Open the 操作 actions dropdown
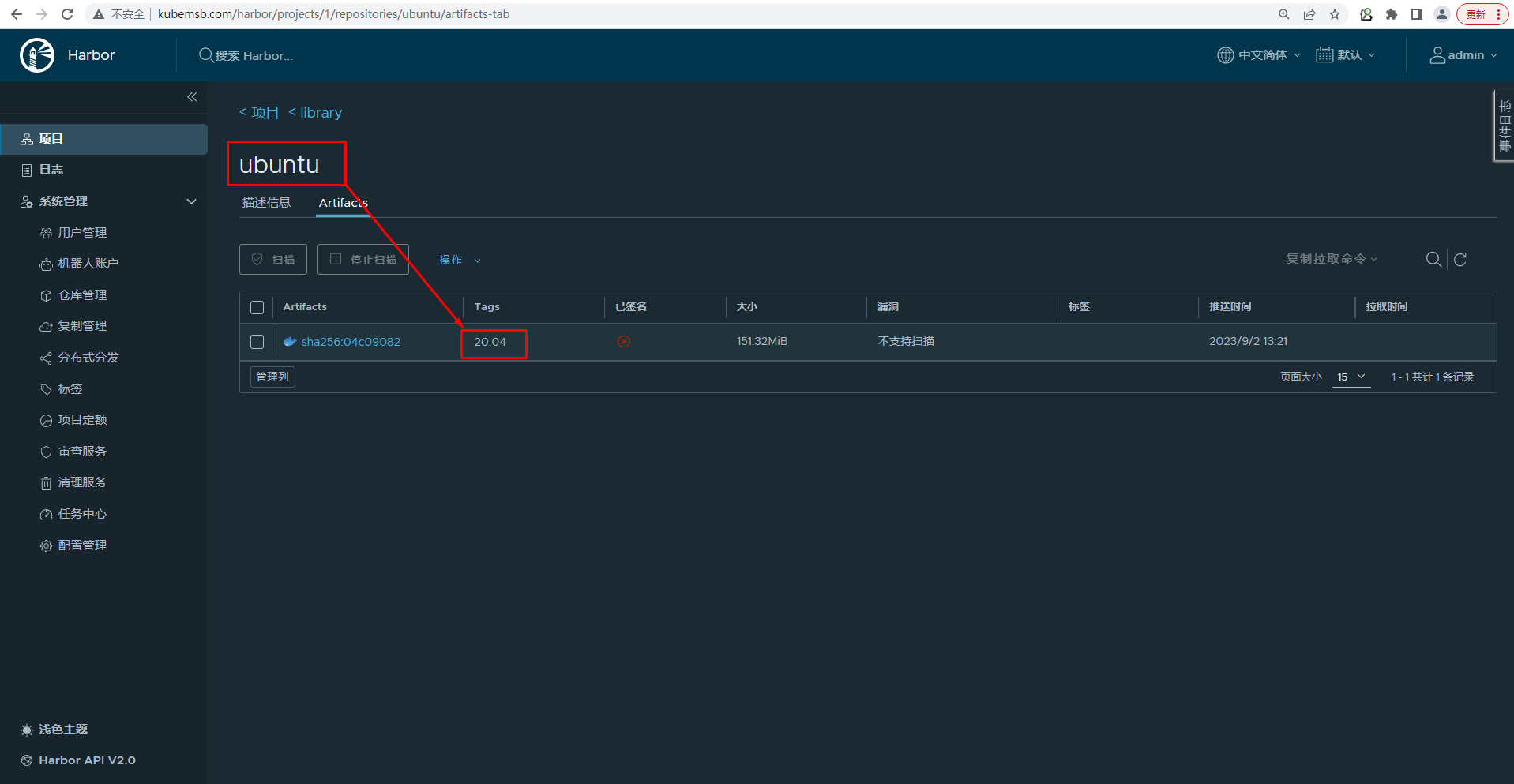Screen dimensions: 1514x784 (460, 260)
